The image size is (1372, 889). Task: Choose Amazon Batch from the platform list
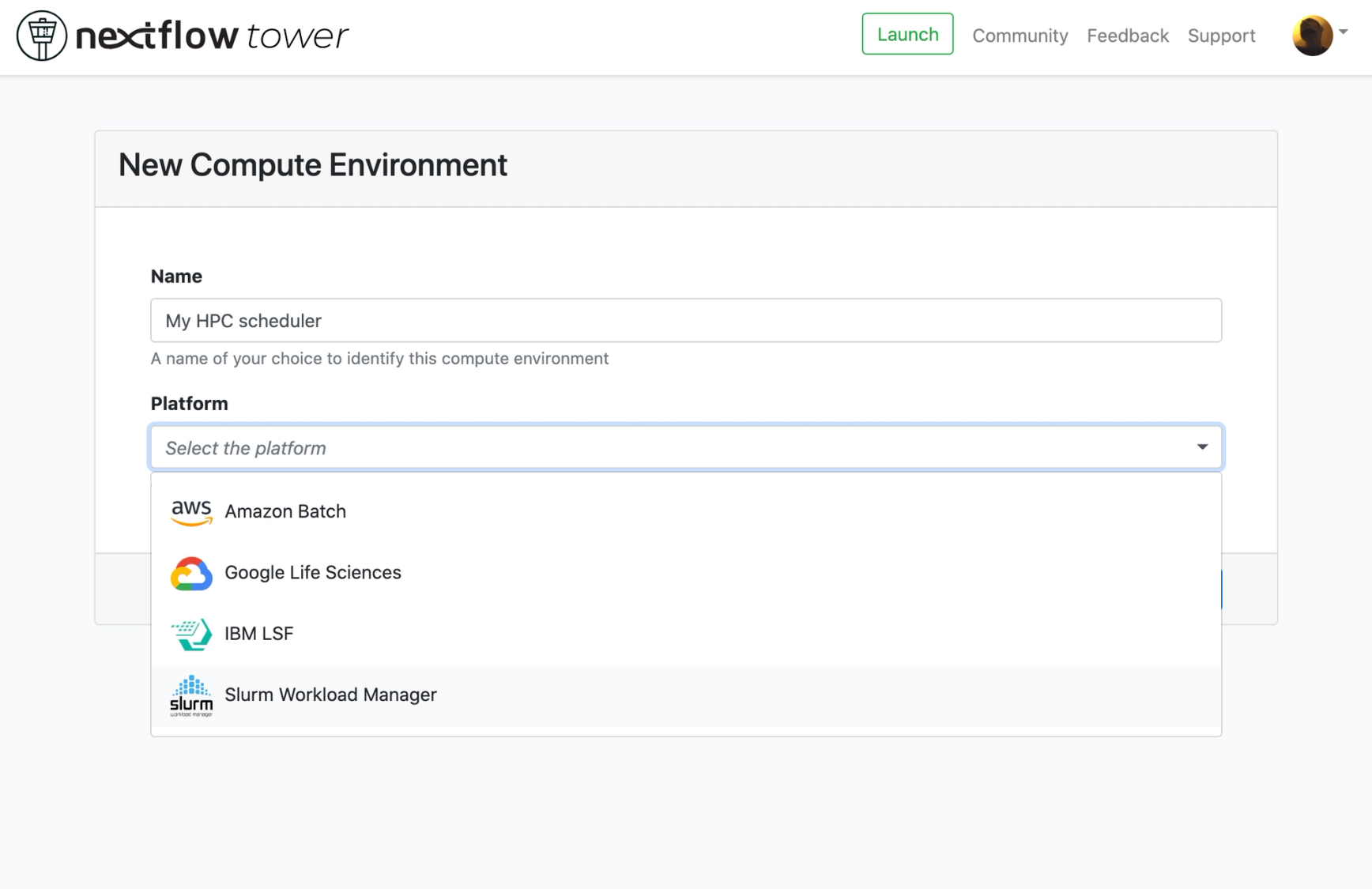pos(686,511)
